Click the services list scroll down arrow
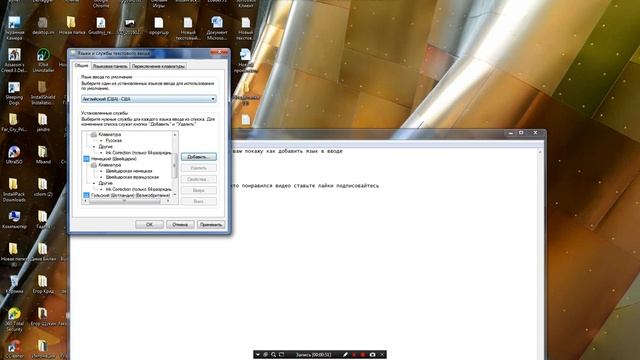640x360 pixels. tap(175, 195)
